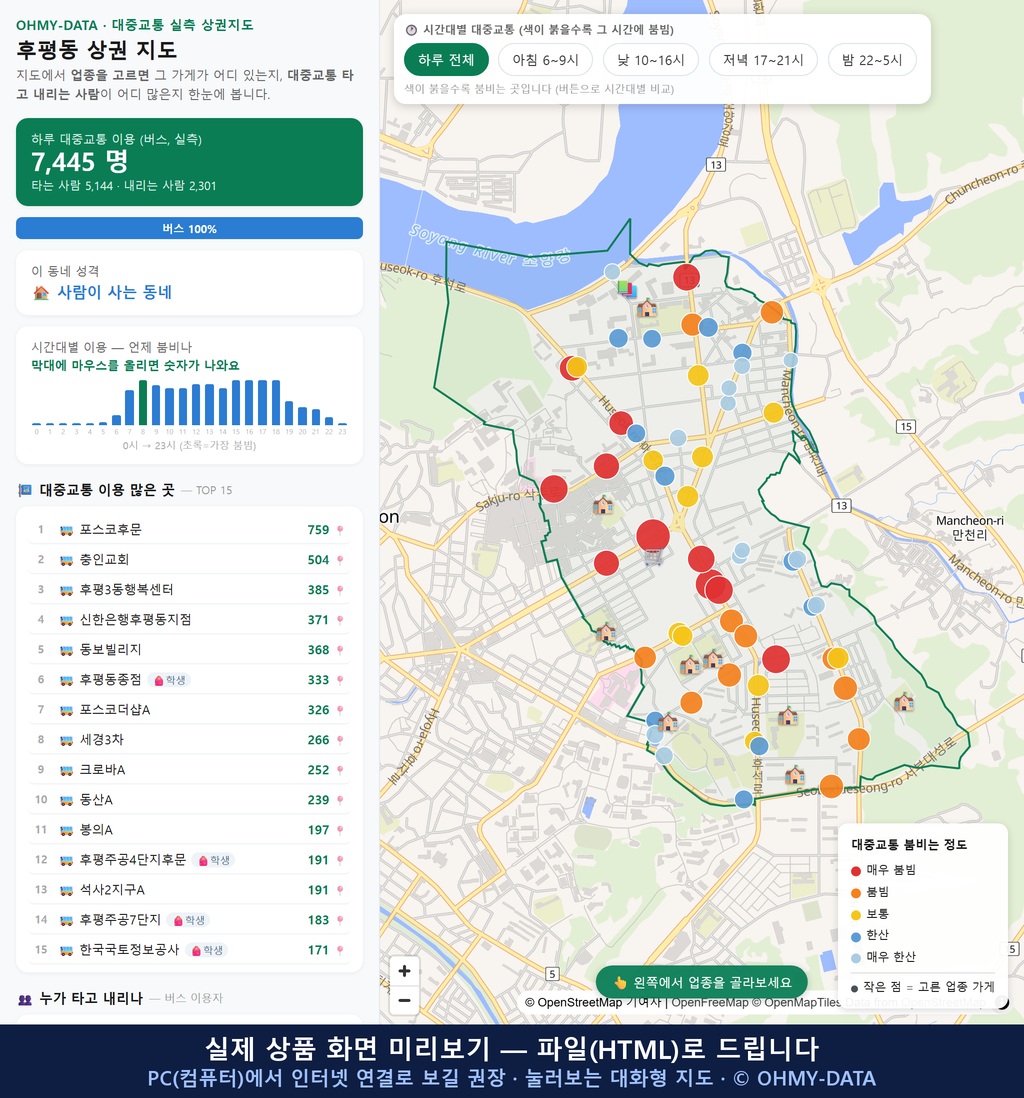Click the clock icon beside 시간대별 대중교통
The height and width of the screenshot is (1098, 1024).
coord(412,30)
